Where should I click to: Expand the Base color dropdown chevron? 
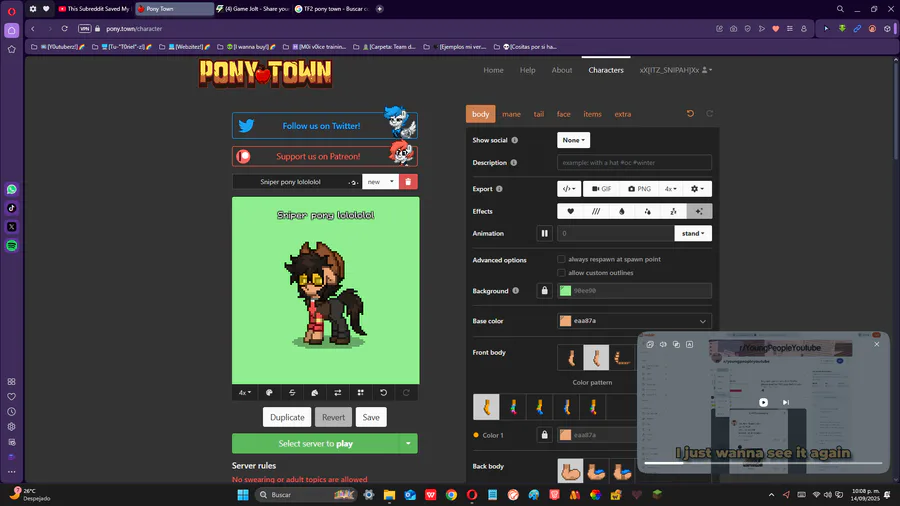pyautogui.click(x=703, y=321)
